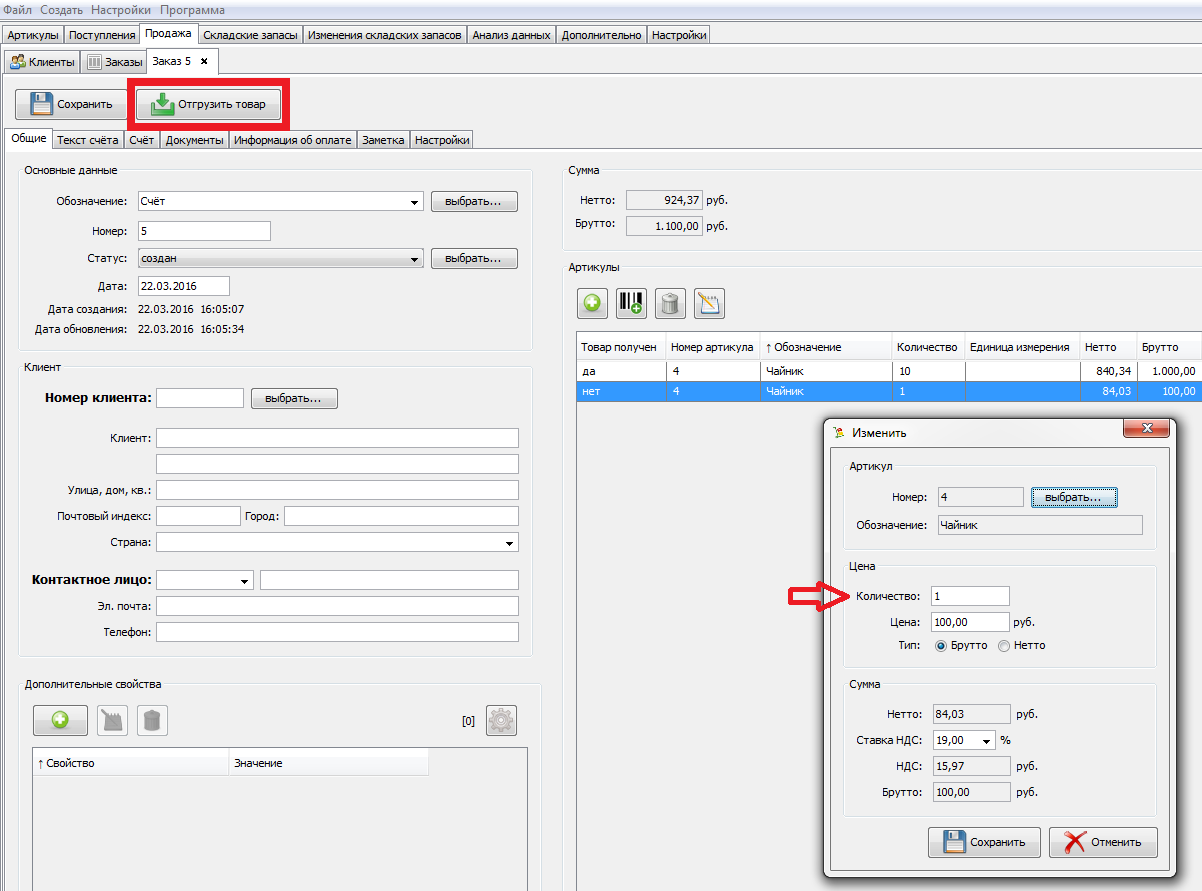Add a new article with green plus icon
Image resolution: width=1202 pixels, height=891 pixels.
[592, 303]
